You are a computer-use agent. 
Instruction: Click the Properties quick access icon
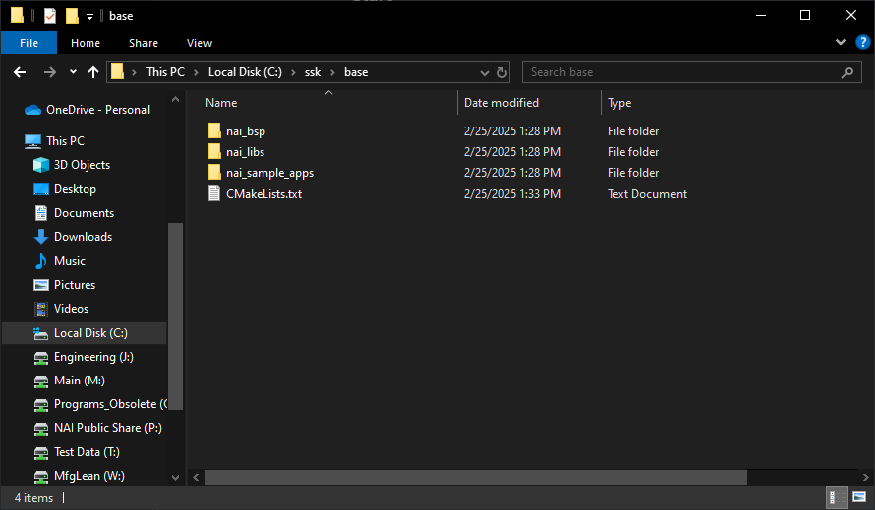(x=50, y=16)
